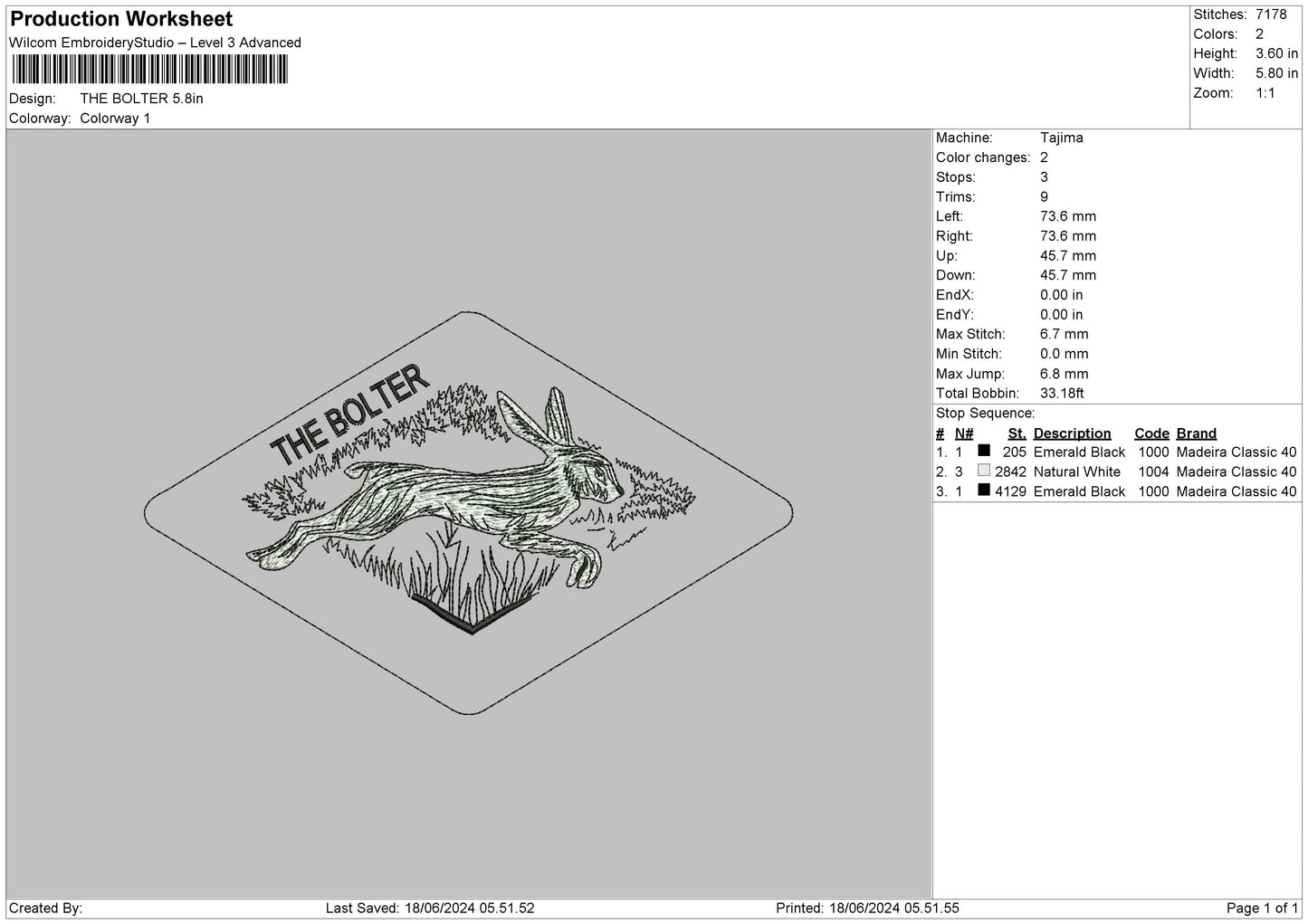Click the barcode under the worksheet title
Image resolution: width=1308 pixels, height=924 pixels.
click(x=149, y=70)
